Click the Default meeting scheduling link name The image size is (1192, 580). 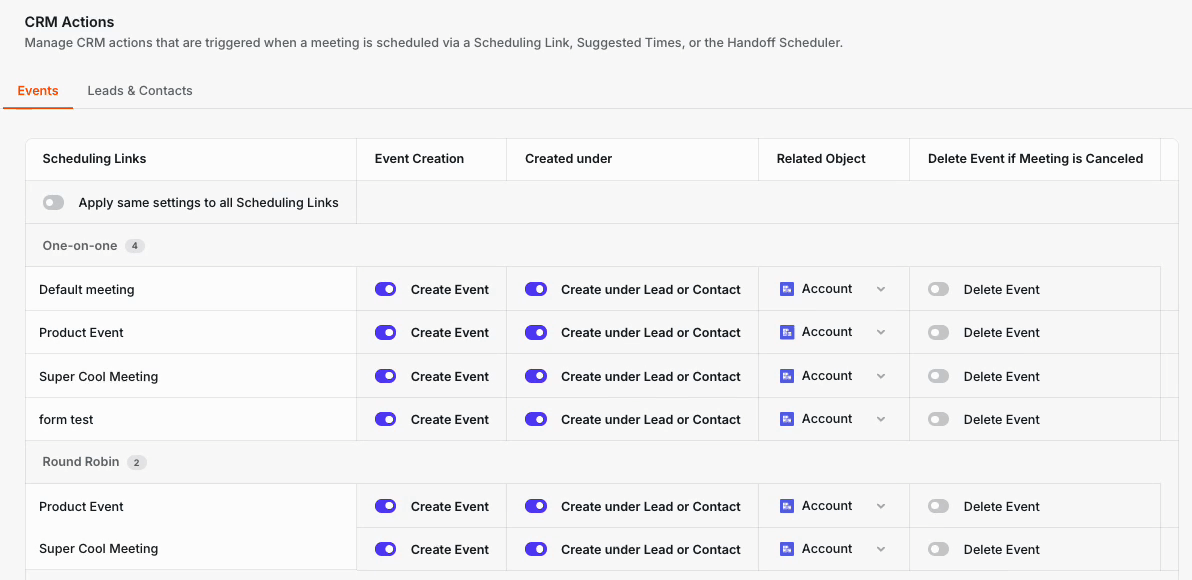[x=87, y=289]
